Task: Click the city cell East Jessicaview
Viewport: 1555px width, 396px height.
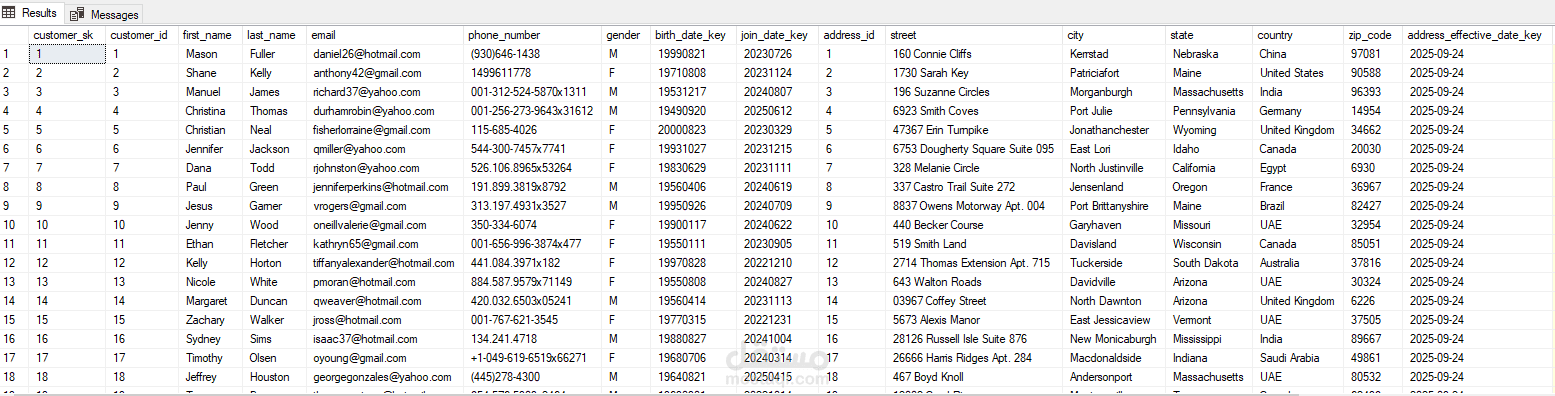Action: point(1115,320)
